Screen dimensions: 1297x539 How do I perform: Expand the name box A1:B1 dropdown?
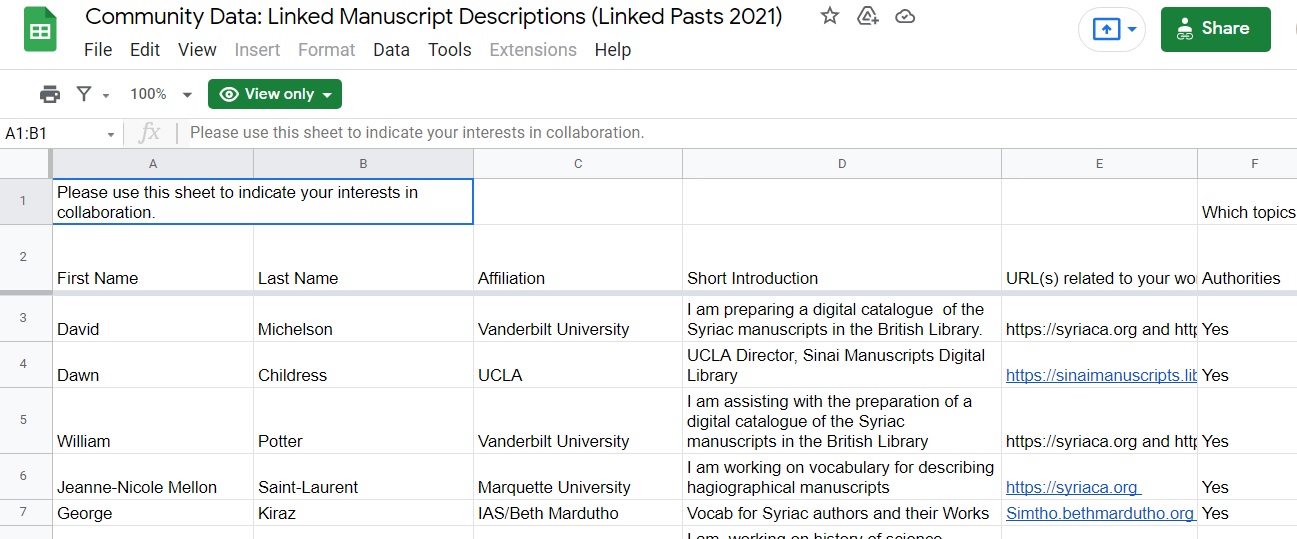(111, 134)
